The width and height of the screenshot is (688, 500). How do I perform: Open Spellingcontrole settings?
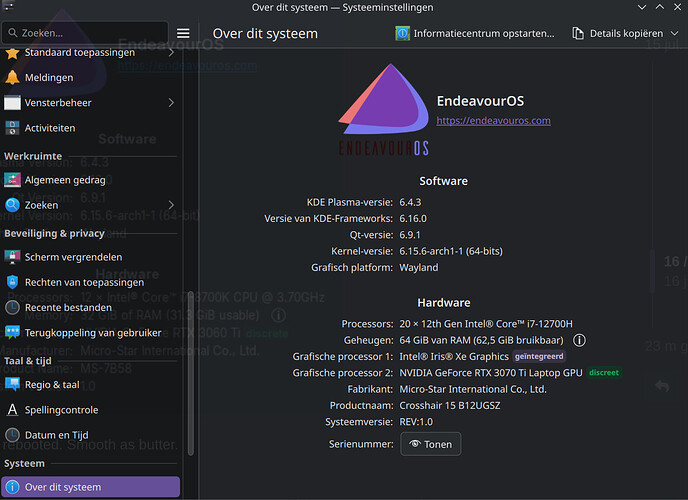[x=91, y=410]
